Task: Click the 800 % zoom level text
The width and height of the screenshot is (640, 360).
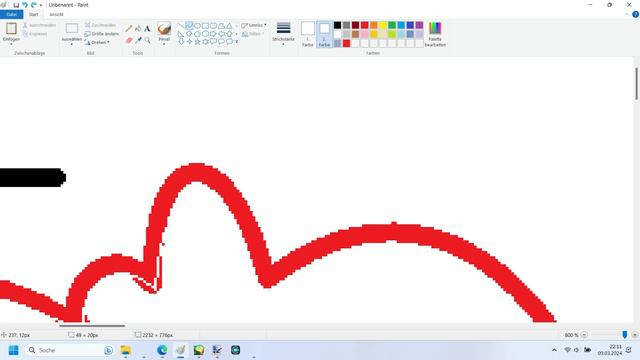Action: (x=571, y=335)
